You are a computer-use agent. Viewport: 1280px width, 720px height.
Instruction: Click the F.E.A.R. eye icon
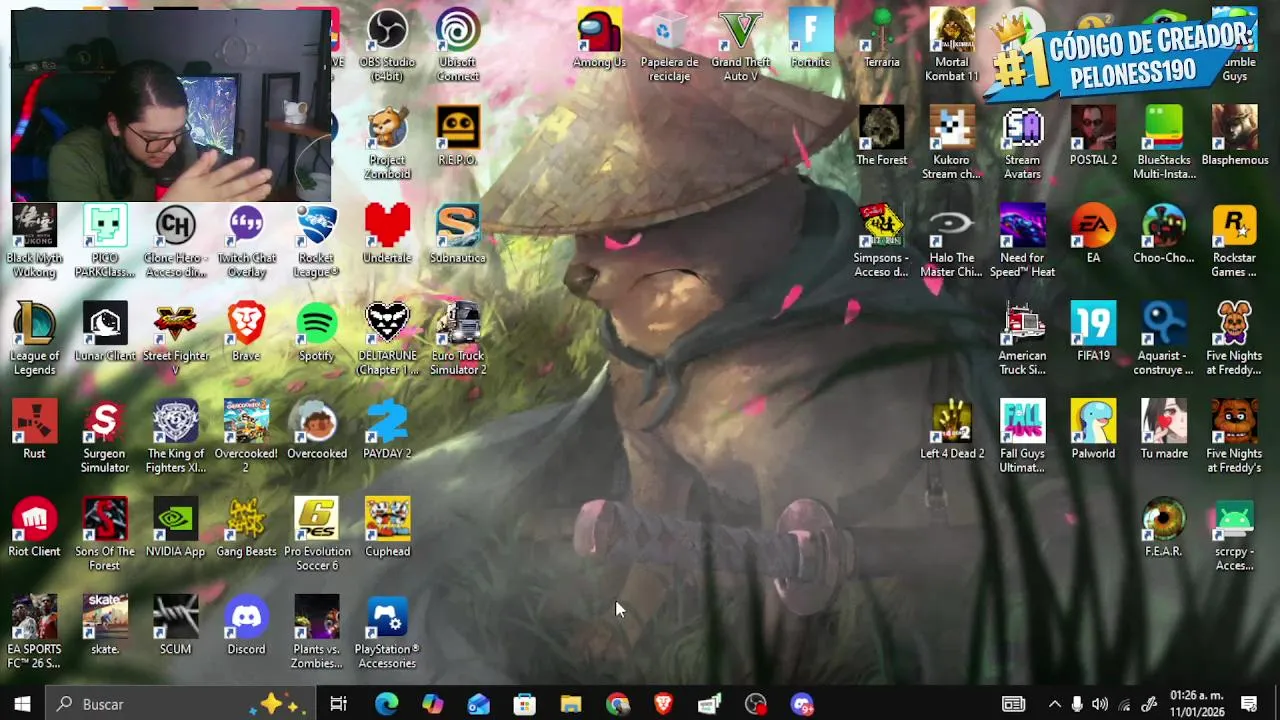(x=1164, y=520)
